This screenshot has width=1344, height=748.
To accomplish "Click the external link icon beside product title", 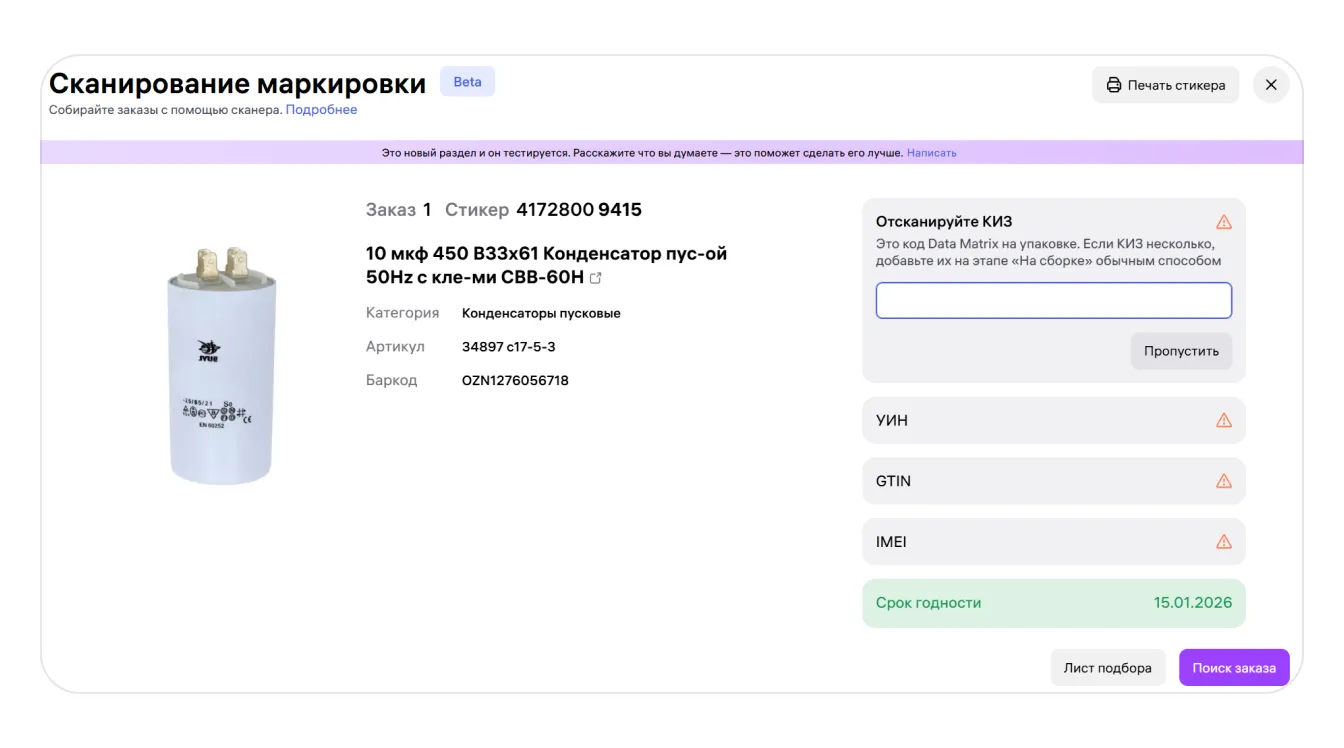I will tap(596, 278).
